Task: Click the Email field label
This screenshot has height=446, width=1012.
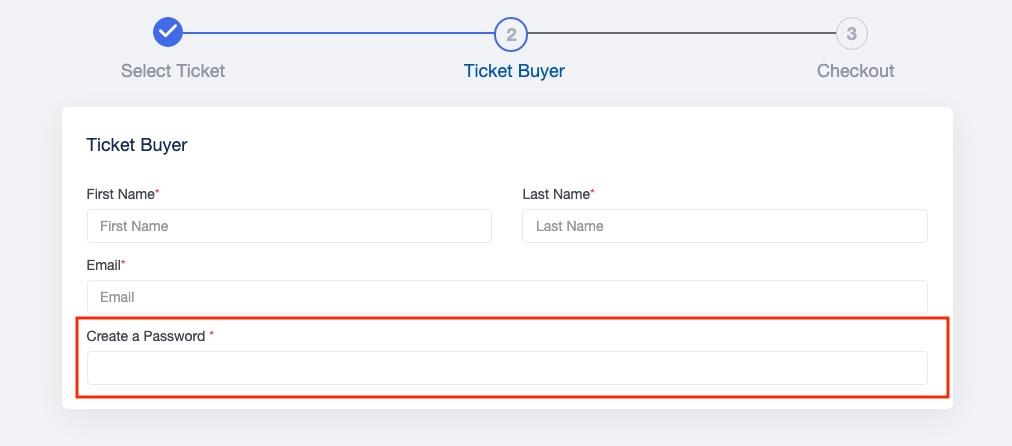Action: point(104,265)
